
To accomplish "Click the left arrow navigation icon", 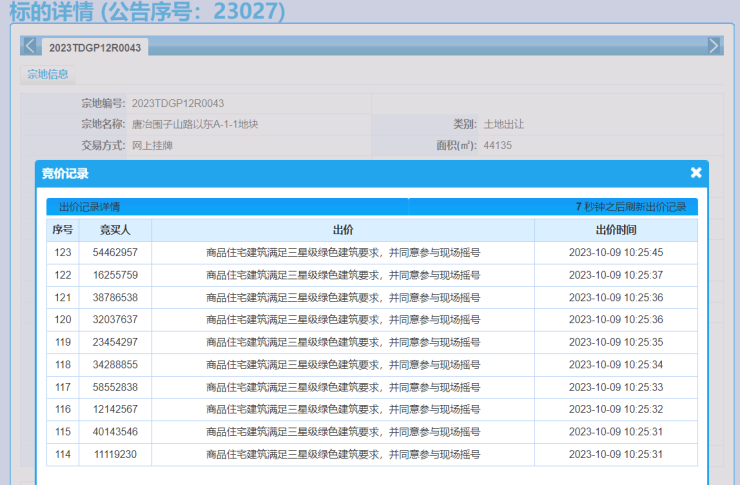I will (30, 46).
